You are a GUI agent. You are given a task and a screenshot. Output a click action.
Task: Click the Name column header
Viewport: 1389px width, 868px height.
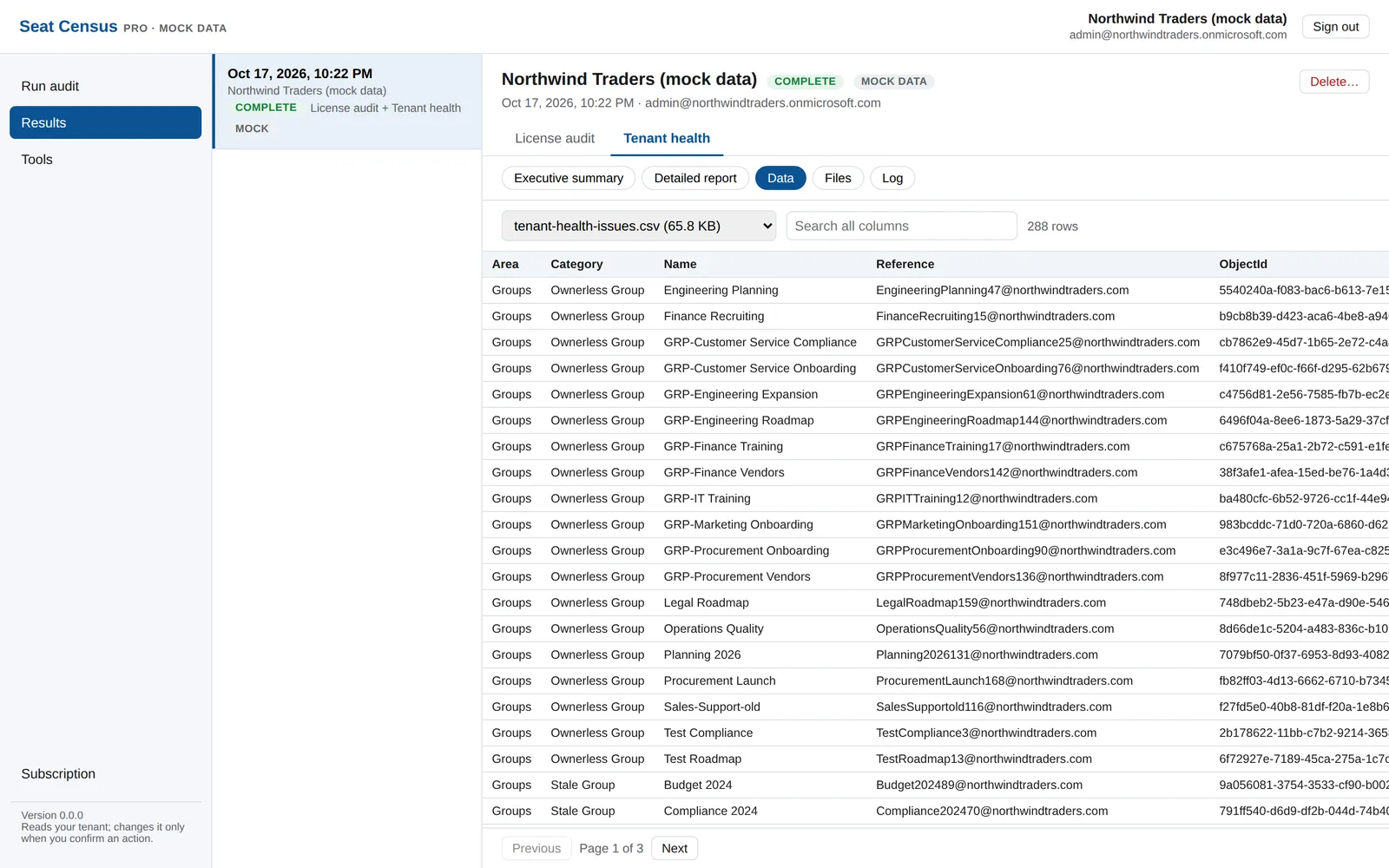(x=680, y=264)
